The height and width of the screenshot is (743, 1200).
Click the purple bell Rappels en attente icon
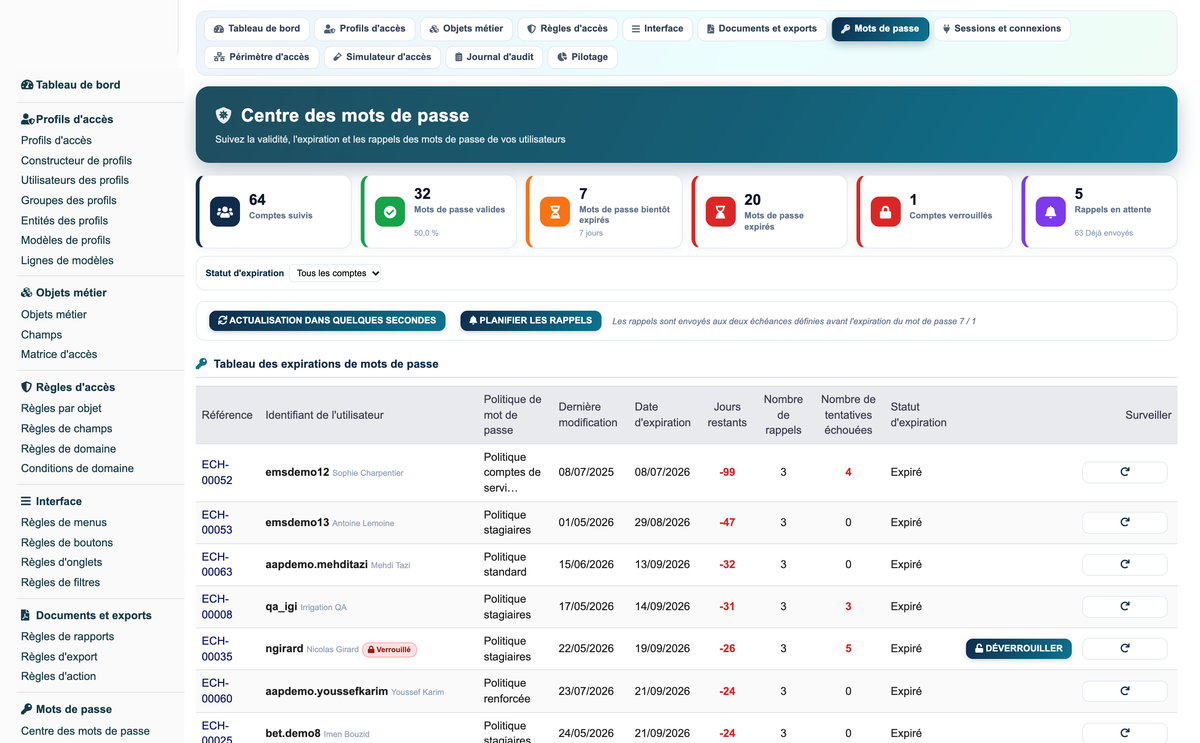click(1050, 212)
